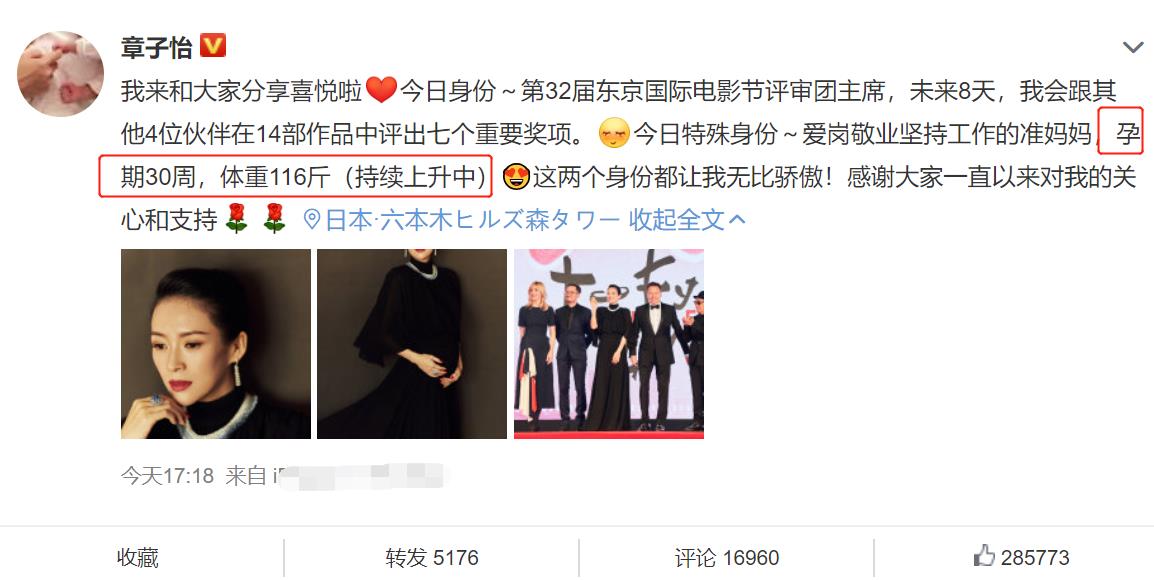Click the orange V verified badge
The image size is (1154, 580).
tap(213, 46)
